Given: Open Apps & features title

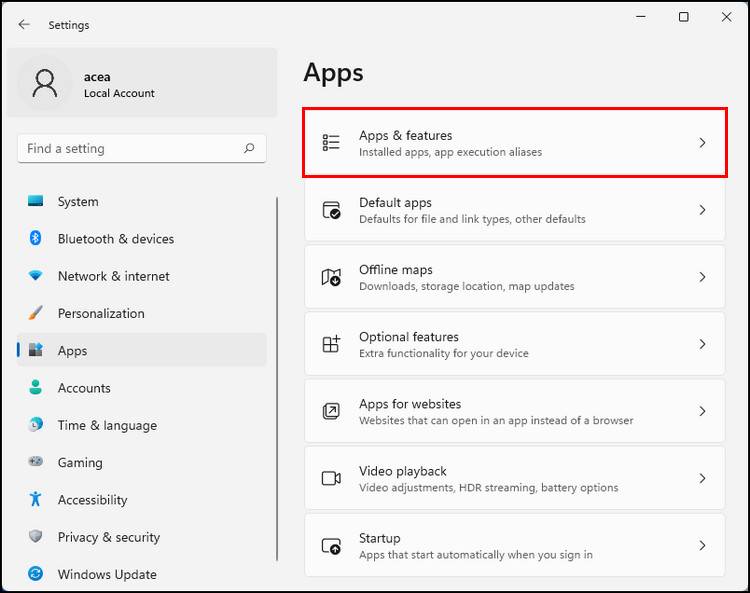Looking at the screenshot, I should tap(406, 135).
